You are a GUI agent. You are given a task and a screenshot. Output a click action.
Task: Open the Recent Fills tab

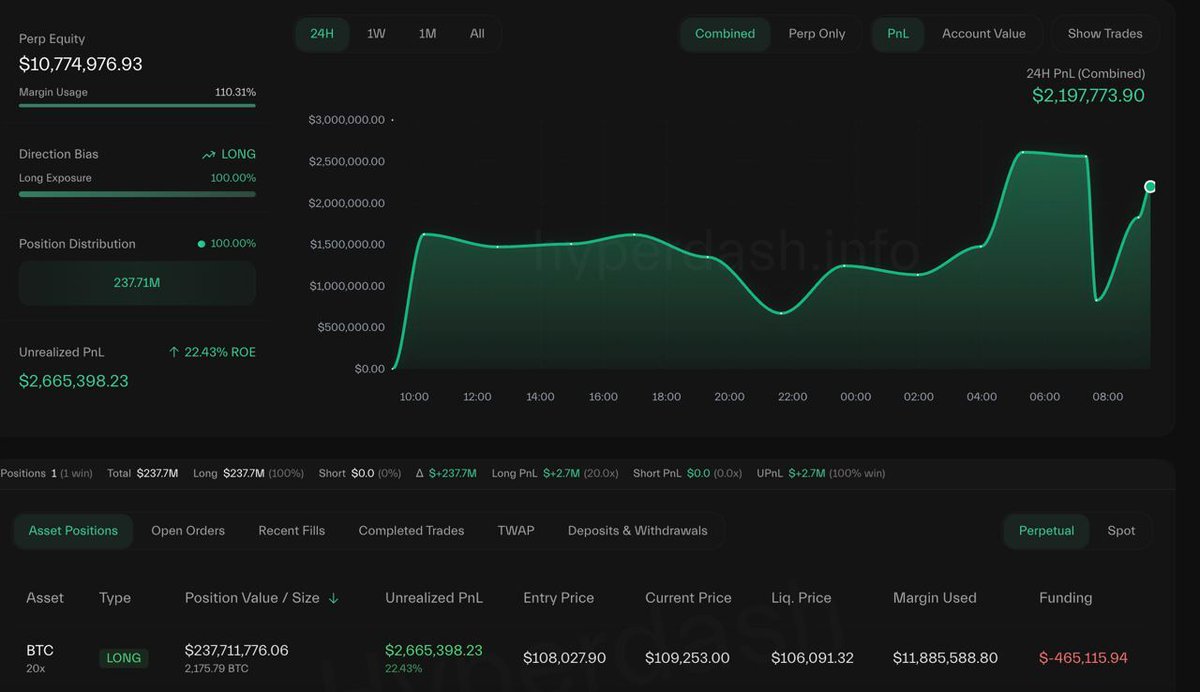point(292,530)
